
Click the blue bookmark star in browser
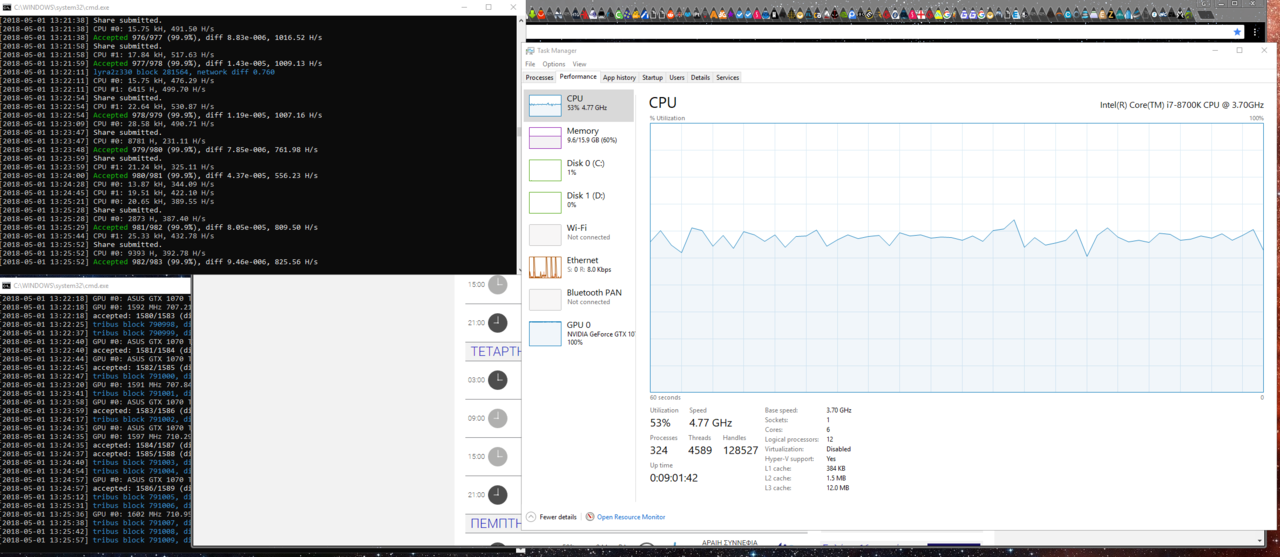click(1237, 32)
